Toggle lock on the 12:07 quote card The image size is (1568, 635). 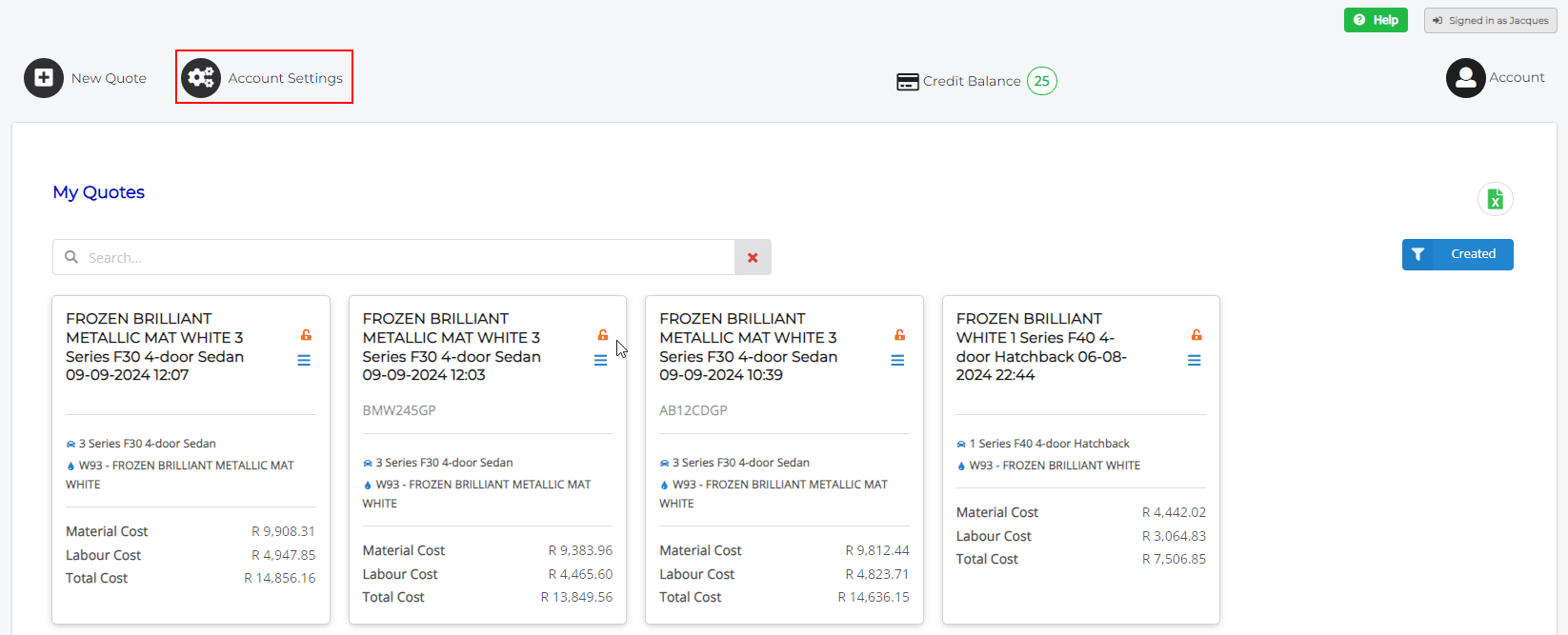pyautogui.click(x=306, y=335)
